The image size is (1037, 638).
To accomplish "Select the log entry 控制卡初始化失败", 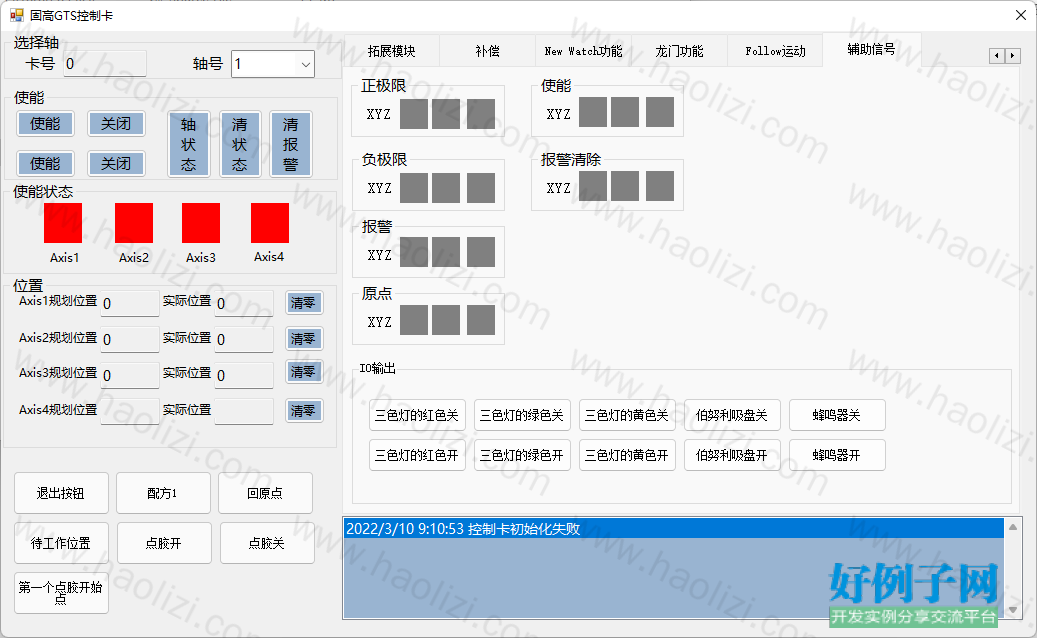I will click(673, 529).
